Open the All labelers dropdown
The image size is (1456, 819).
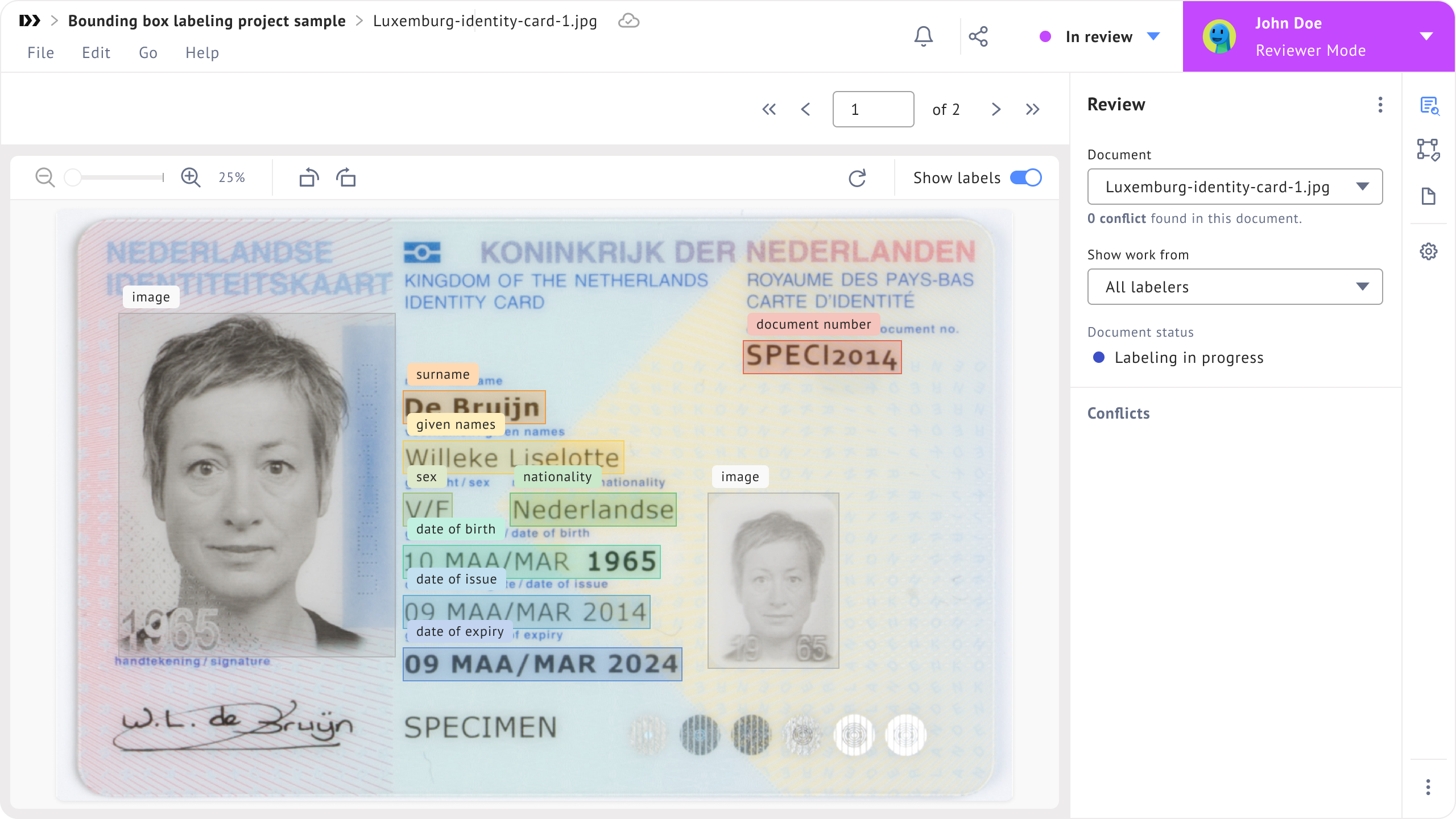[1235, 287]
